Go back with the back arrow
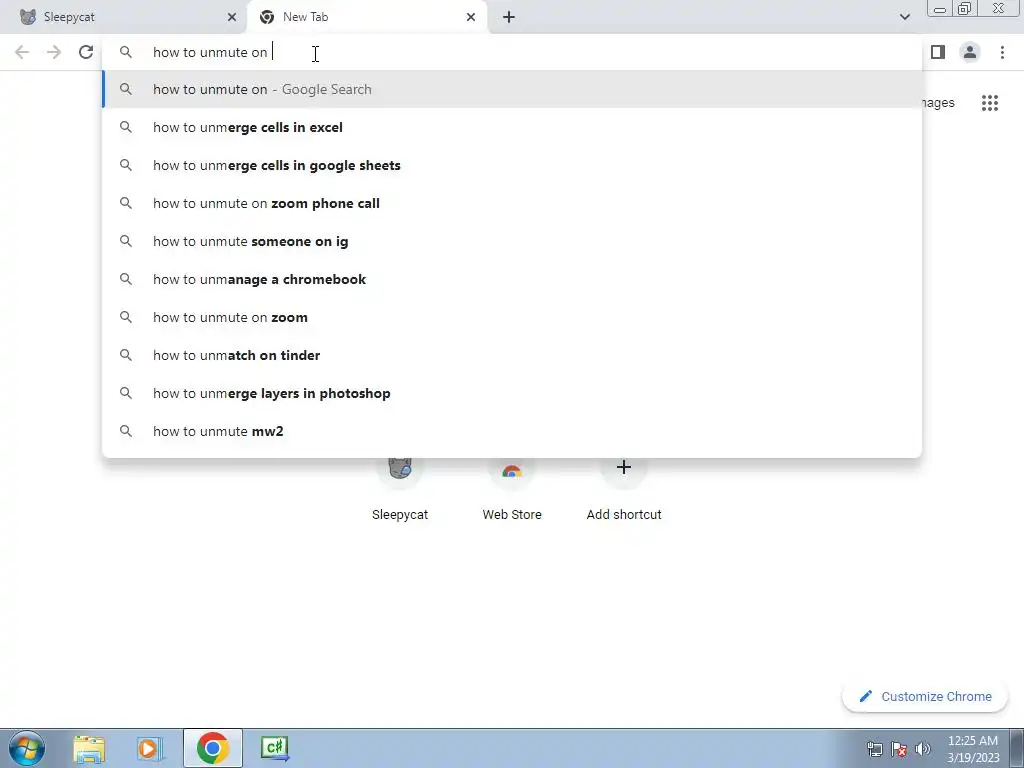This screenshot has width=1024, height=768. pos(22,52)
